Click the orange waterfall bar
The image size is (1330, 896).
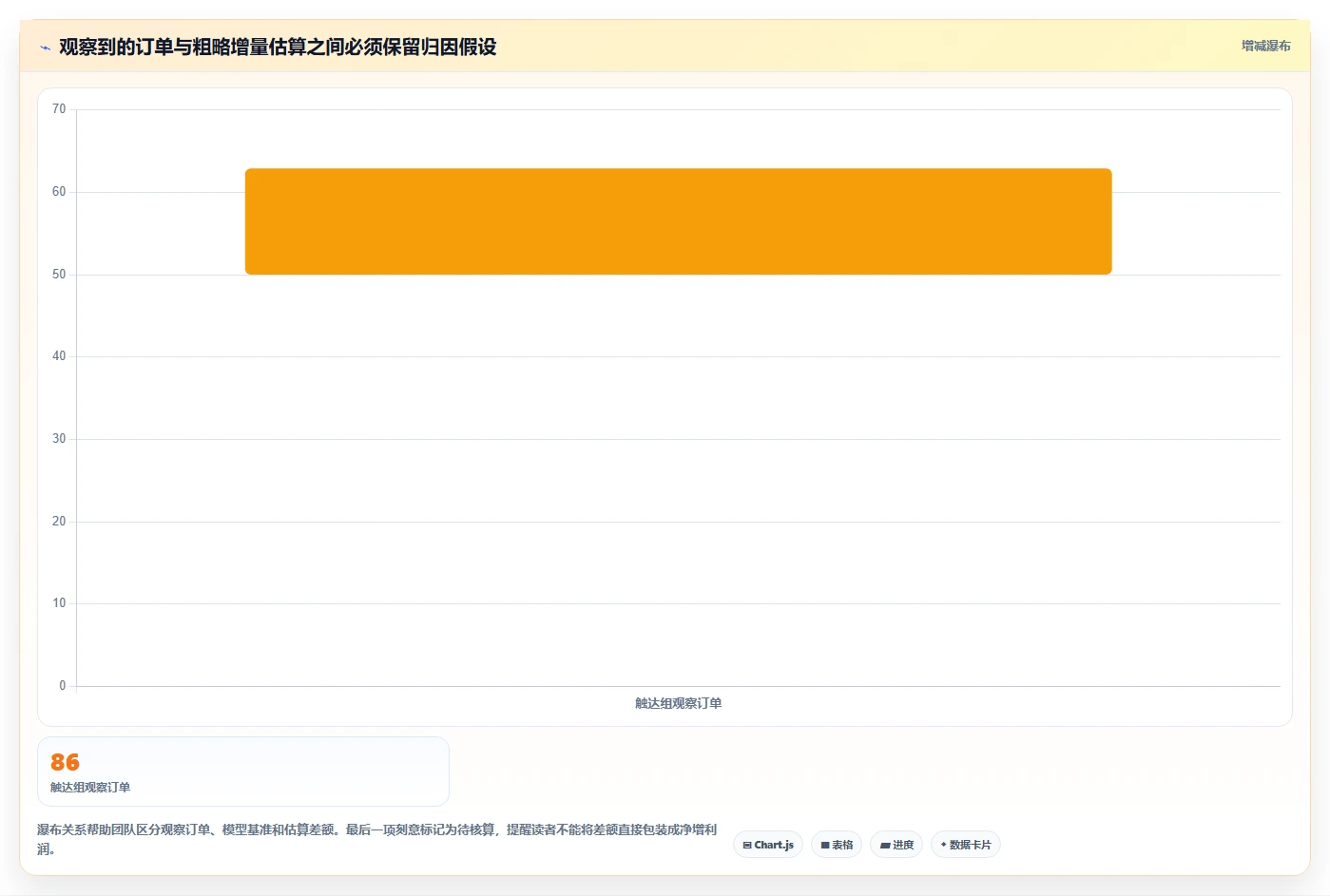(x=678, y=221)
